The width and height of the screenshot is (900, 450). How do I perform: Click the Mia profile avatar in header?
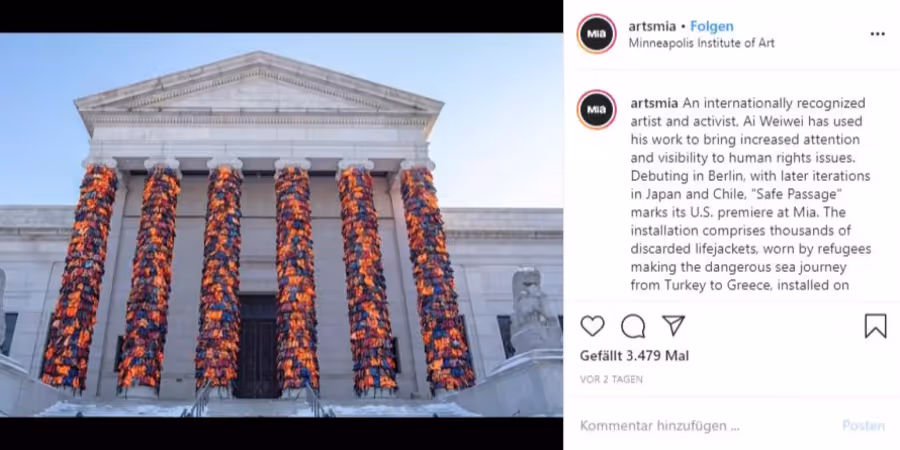pyautogui.click(x=596, y=34)
